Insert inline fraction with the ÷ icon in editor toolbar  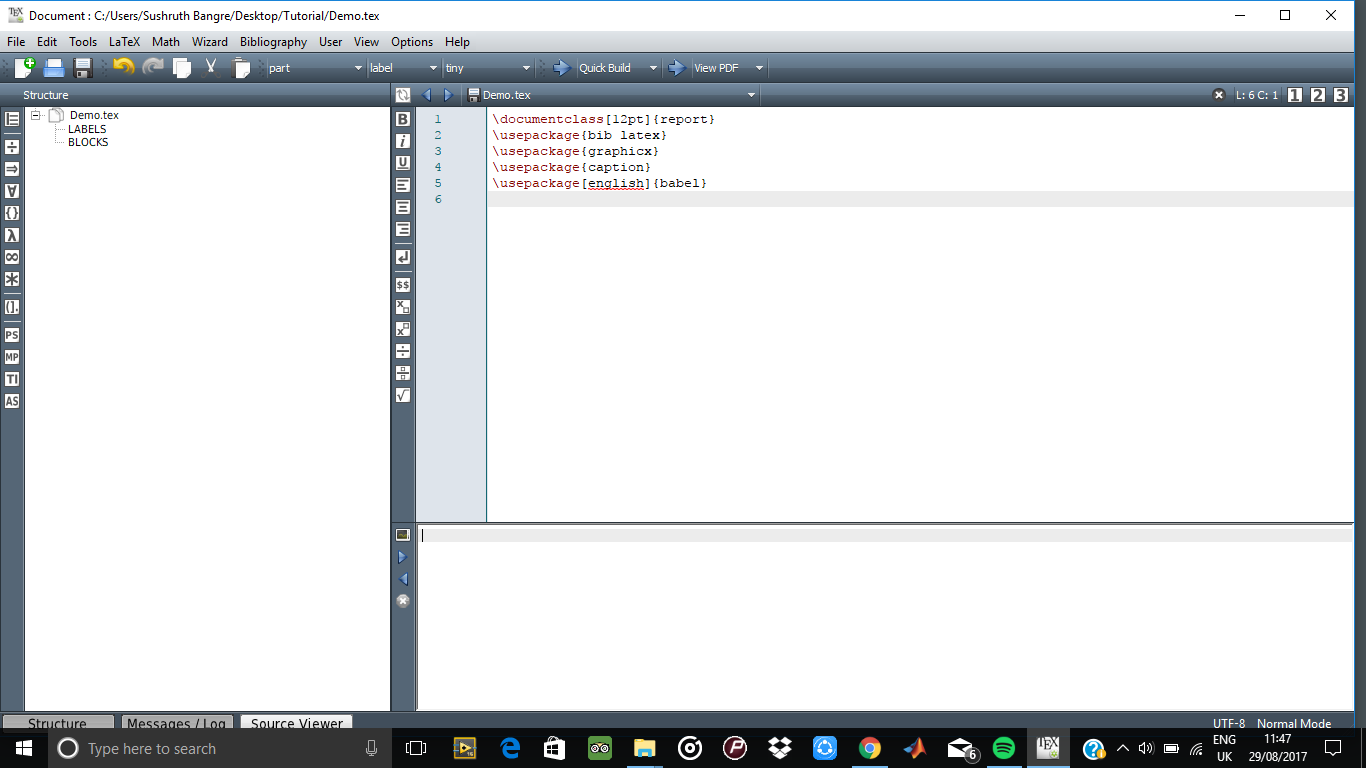pyautogui.click(x=403, y=351)
